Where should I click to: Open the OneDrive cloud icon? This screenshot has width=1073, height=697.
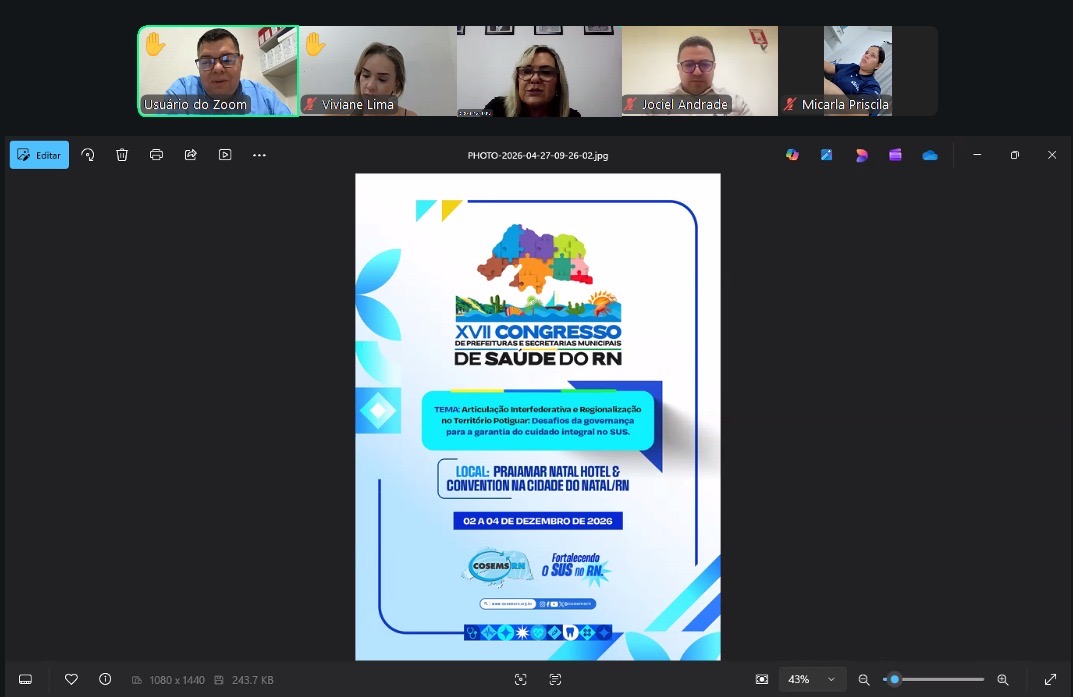(930, 155)
